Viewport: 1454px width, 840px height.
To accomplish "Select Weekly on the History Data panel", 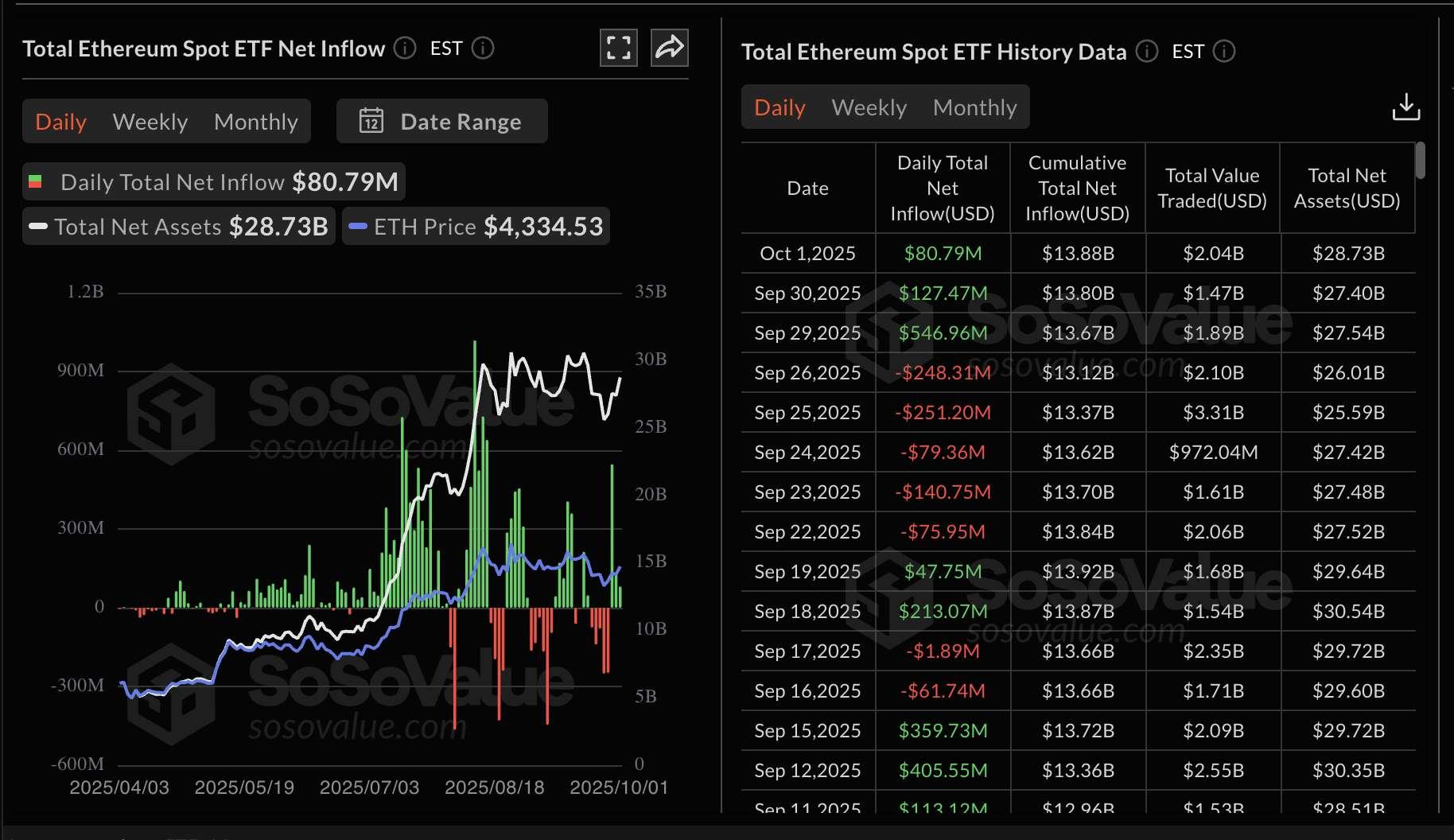I will 869,107.
